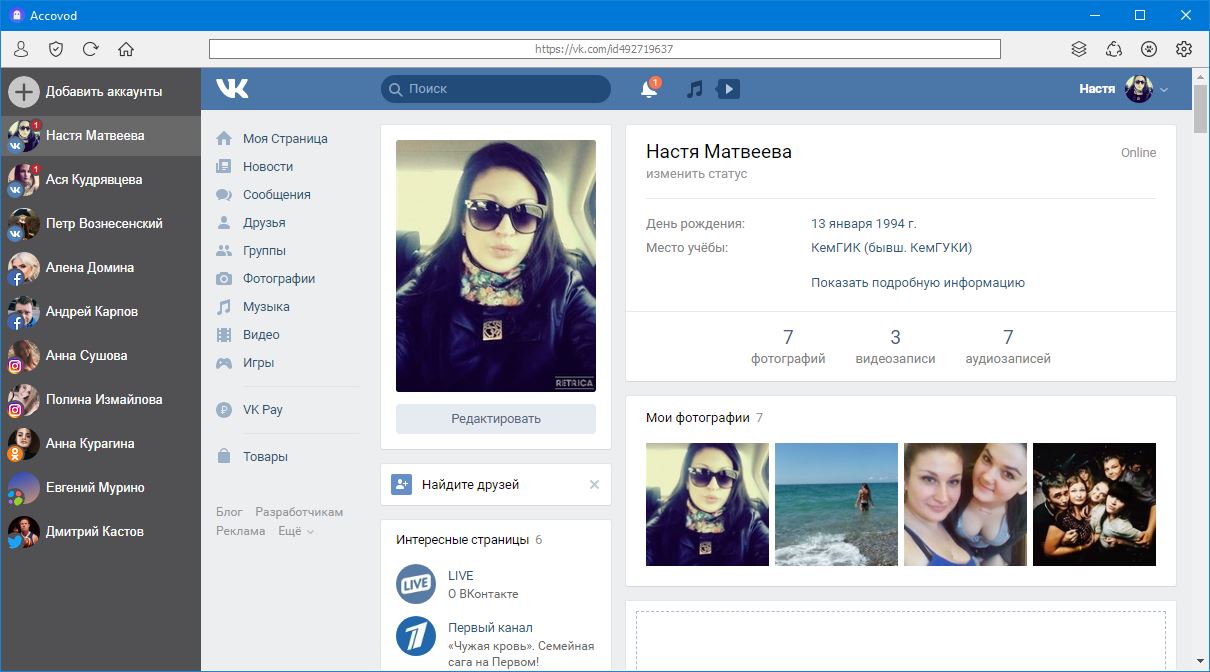The height and width of the screenshot is (672, 1210).
Task: Open the 3 видеозаписи counter
Action: tap(895, 346)
